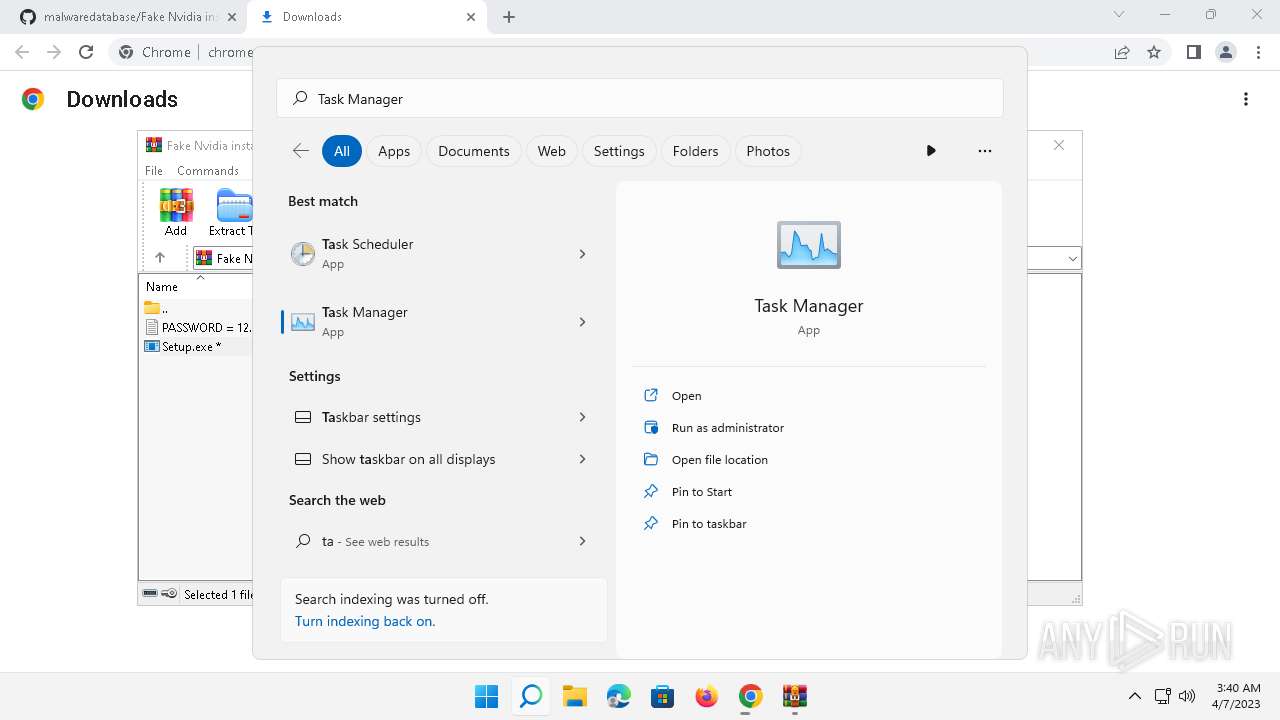This screenshot has width=1280, height=720.
Task: Expand Taskbar settings chevron
Action: [582, 417]
